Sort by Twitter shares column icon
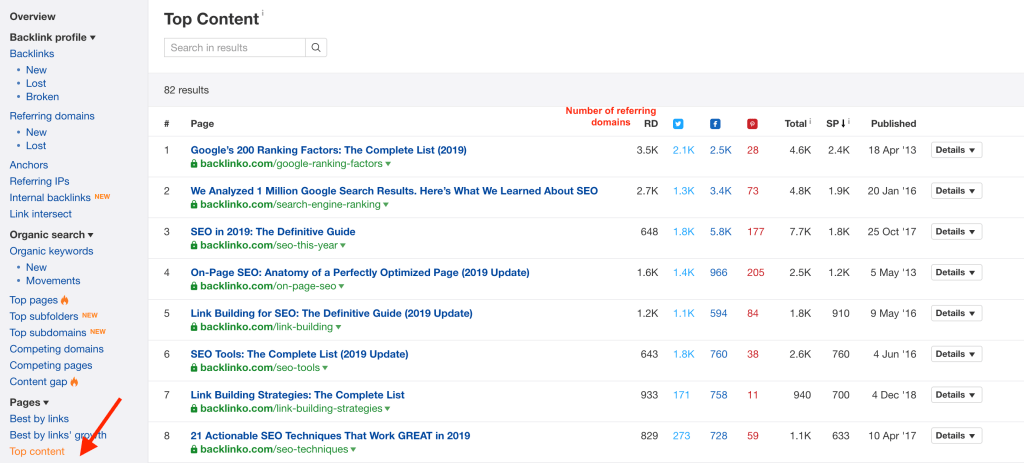 (x=678, y=123)
